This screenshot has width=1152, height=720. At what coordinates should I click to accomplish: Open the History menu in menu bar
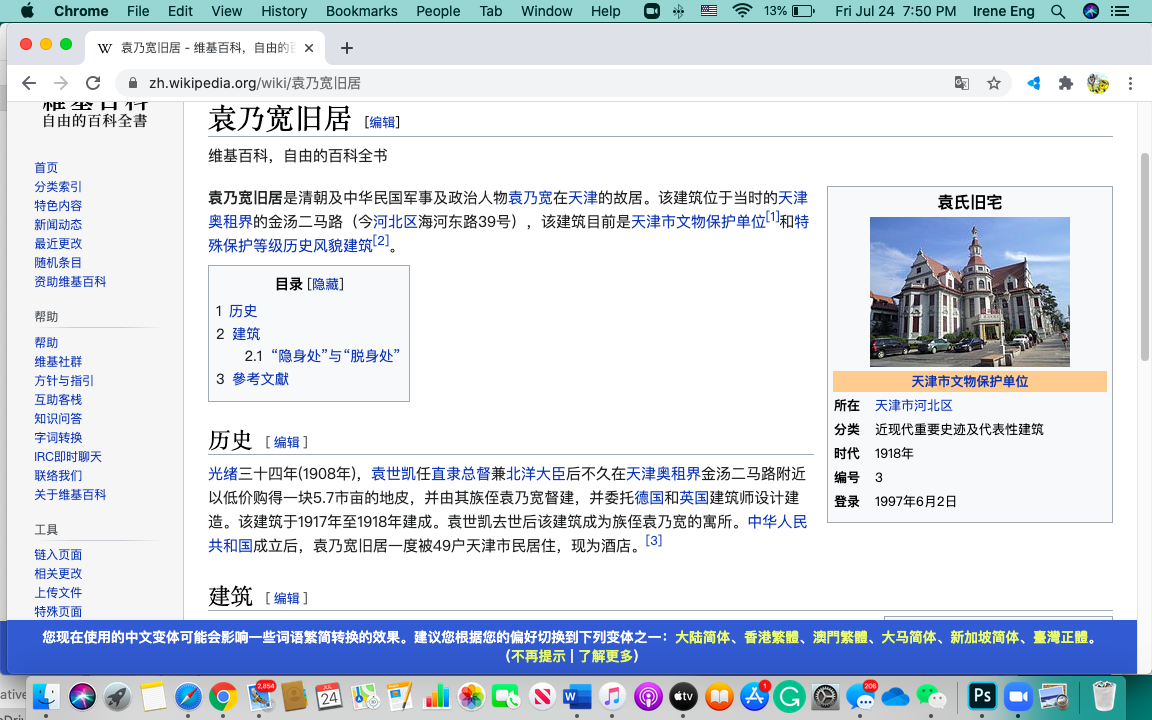[284, 11]
